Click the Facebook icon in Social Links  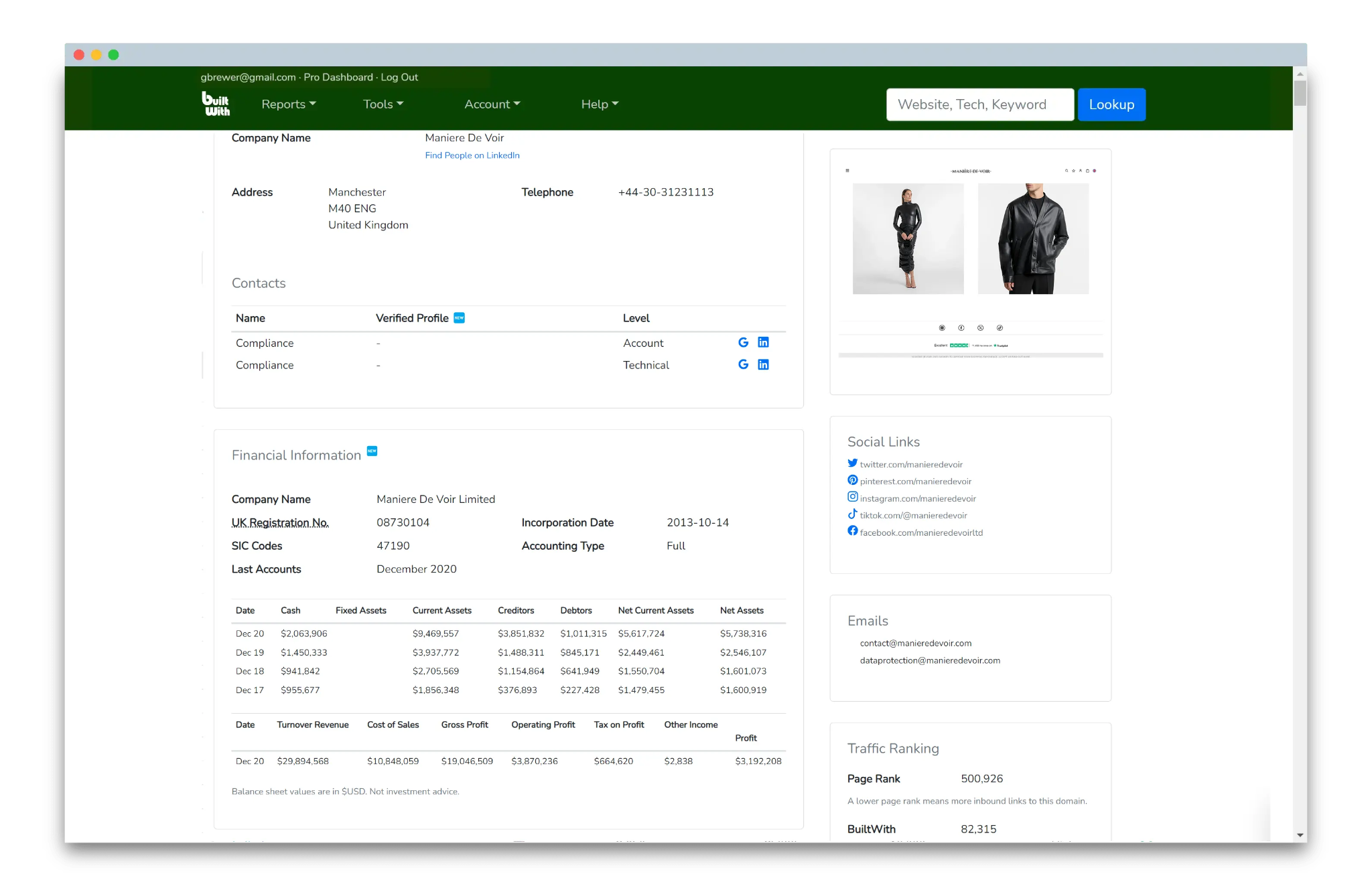coord(852,531)
